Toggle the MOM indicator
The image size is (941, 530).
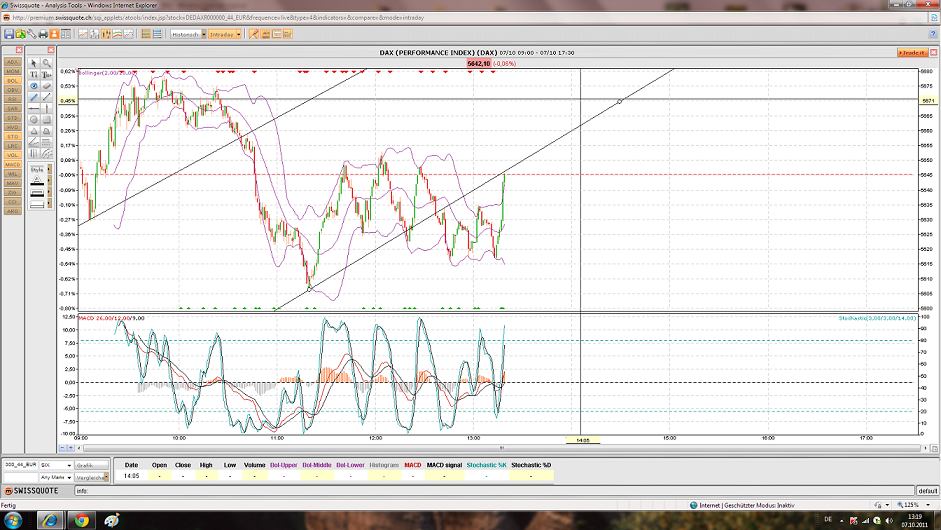pyautogui.click(x=13, y=71)
